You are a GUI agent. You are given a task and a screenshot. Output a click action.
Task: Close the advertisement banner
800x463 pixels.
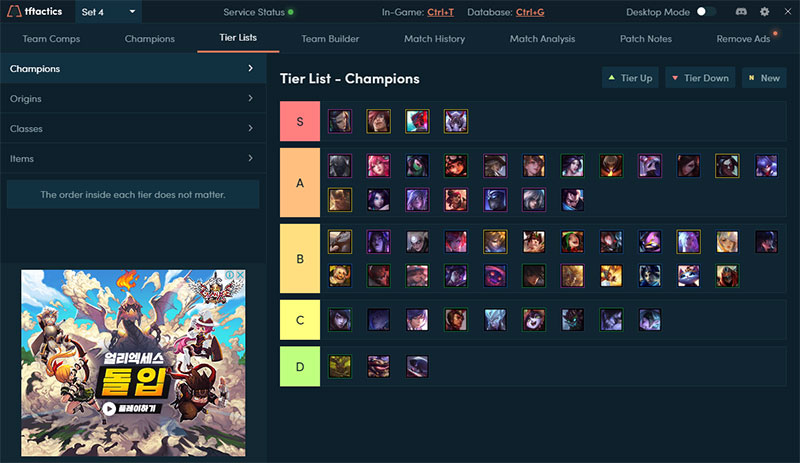[240, 275]
